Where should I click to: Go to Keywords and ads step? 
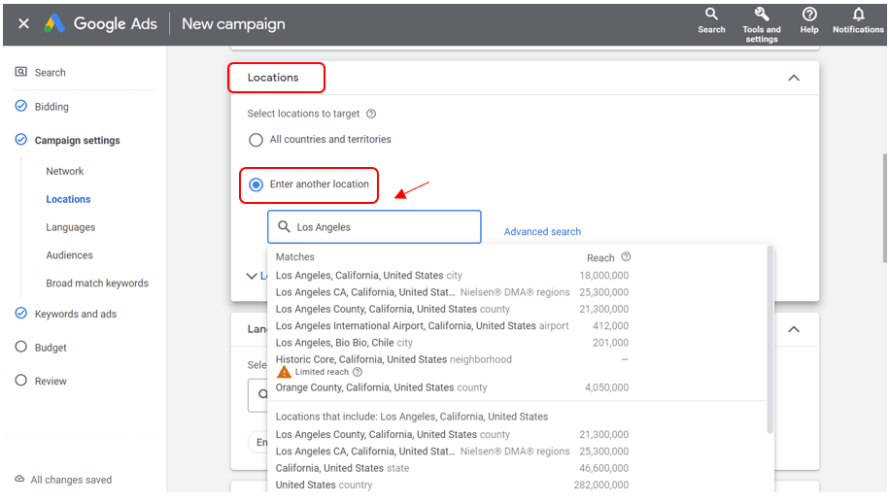(x=75, y=314)
